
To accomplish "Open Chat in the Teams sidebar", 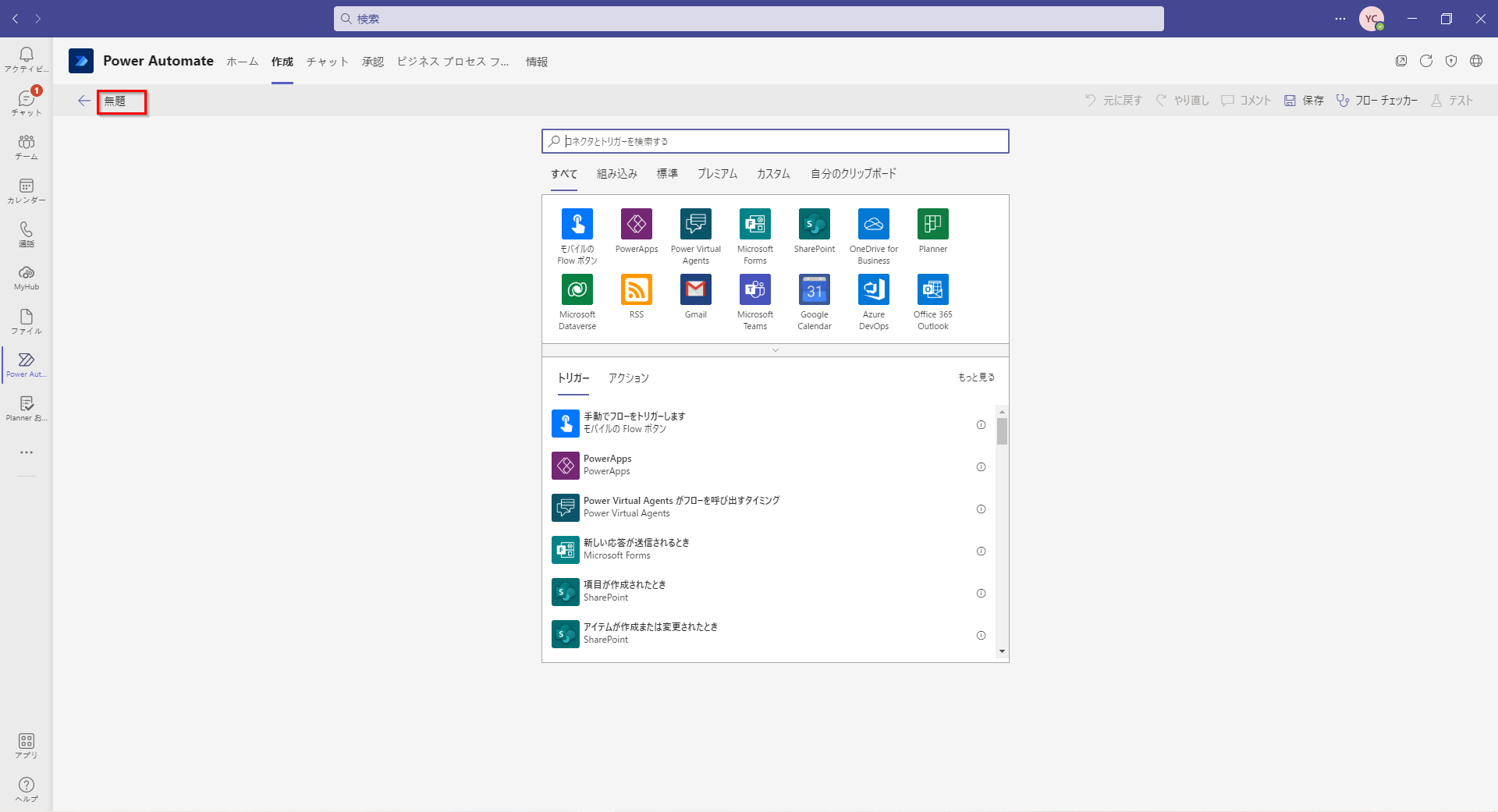I will tap(27, 103).
